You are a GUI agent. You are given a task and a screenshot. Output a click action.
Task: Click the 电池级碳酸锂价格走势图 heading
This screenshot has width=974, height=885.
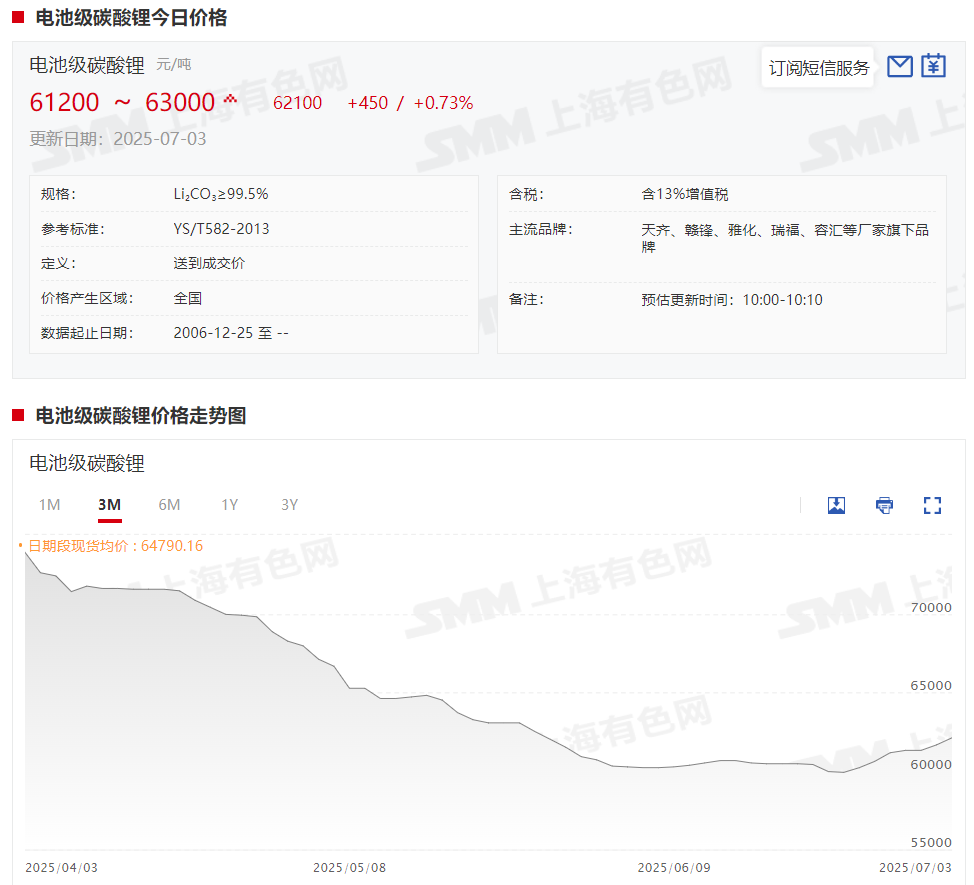tap(140, 416)
